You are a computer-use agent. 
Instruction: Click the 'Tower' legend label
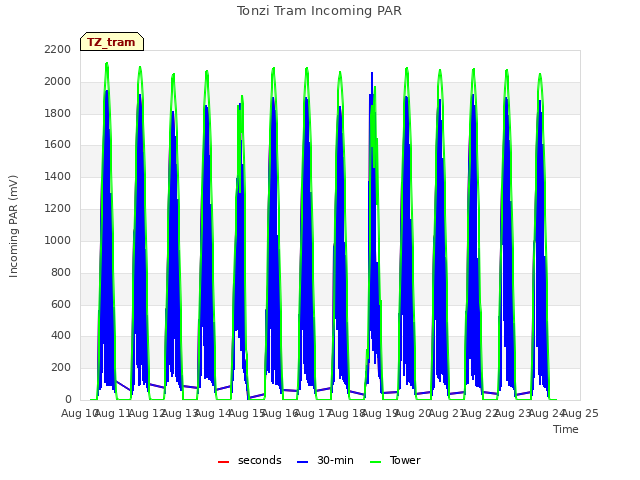(x=405, y=460)
